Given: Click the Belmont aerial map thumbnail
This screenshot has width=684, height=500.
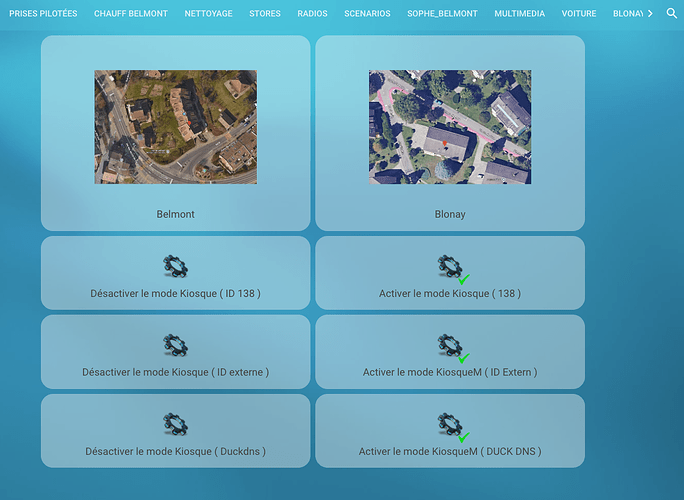Looking at the screenshot, I should pyautogui.click(x=176, y=127).
